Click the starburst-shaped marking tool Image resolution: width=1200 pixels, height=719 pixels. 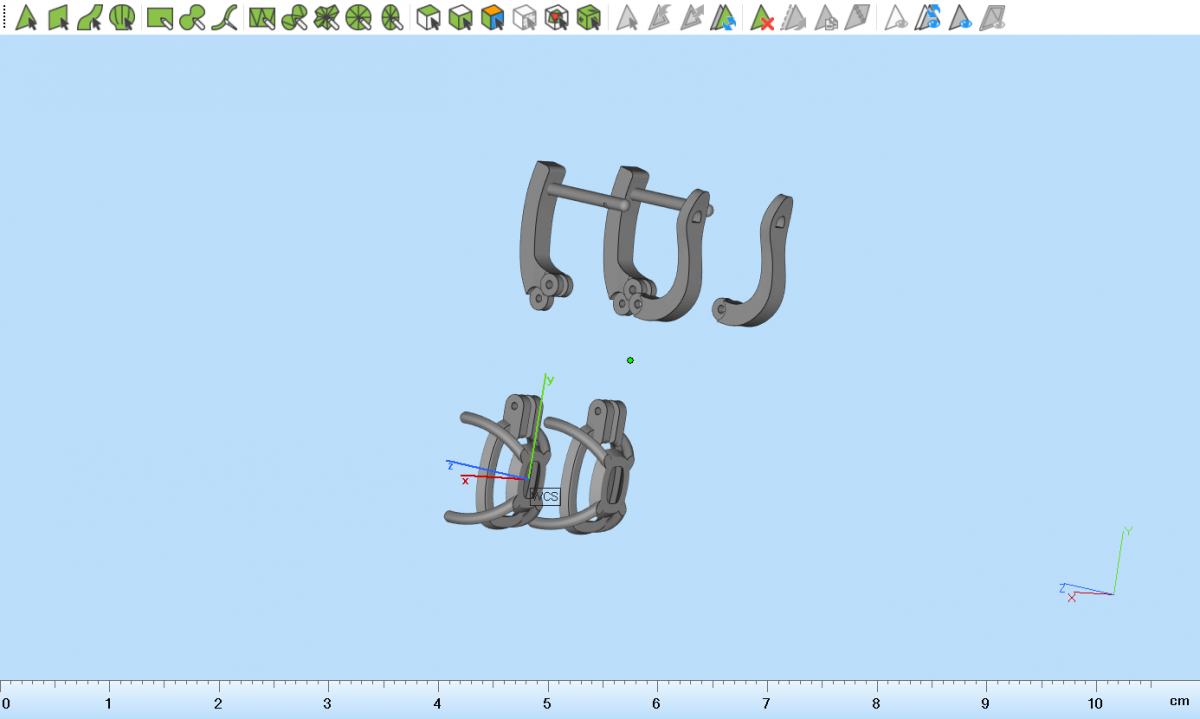click(326, 17)
